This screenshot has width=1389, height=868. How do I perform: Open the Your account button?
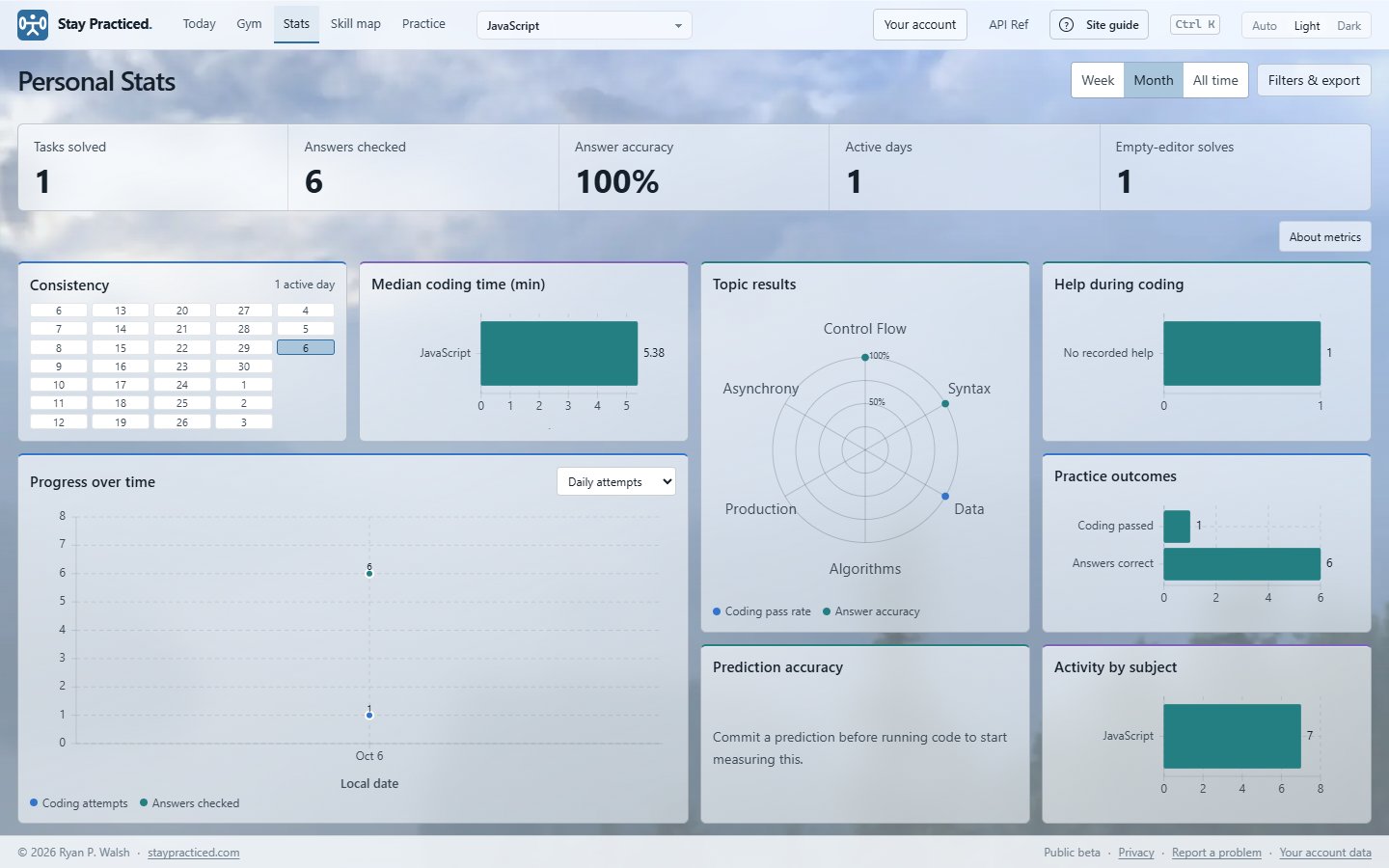coord(920,25)
